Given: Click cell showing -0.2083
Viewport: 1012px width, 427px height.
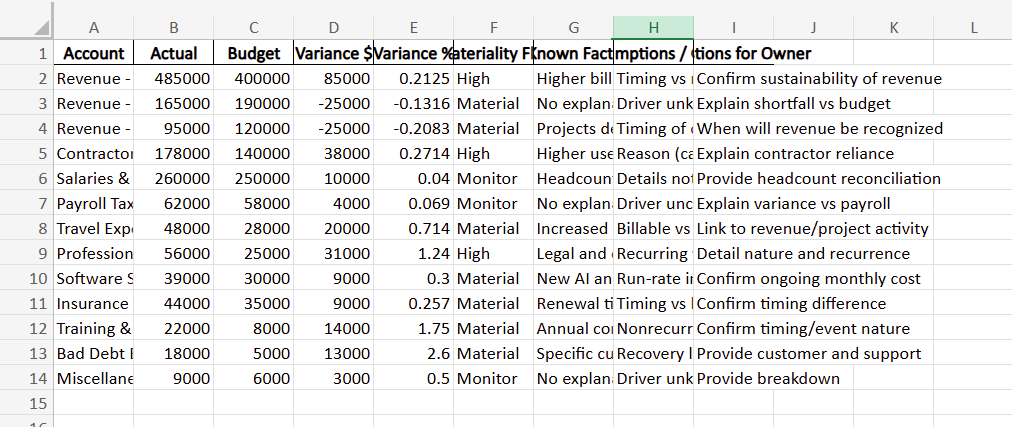Looking at the screenshot, I should tap(414, 128).
